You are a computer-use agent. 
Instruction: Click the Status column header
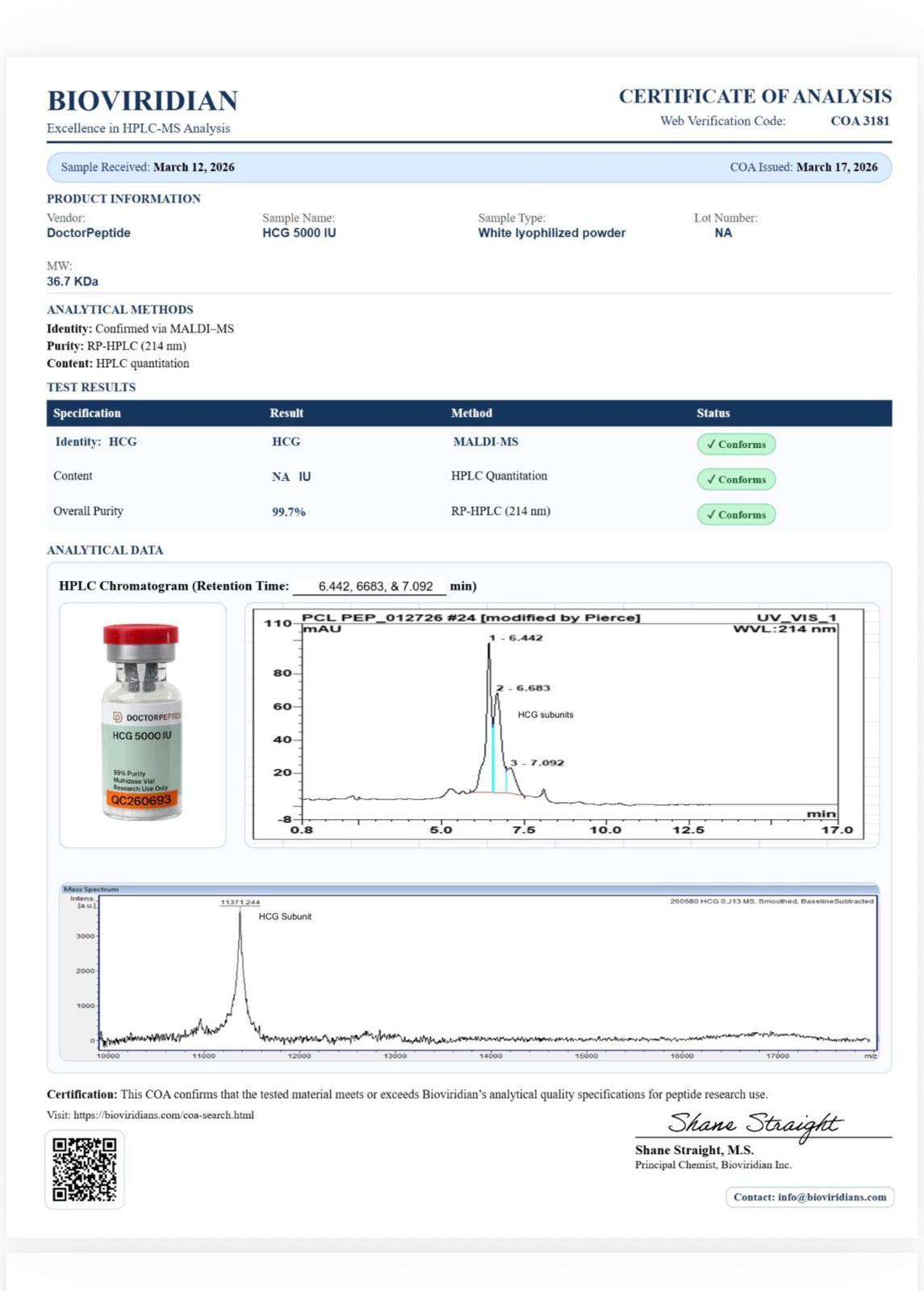pos(713,413)
